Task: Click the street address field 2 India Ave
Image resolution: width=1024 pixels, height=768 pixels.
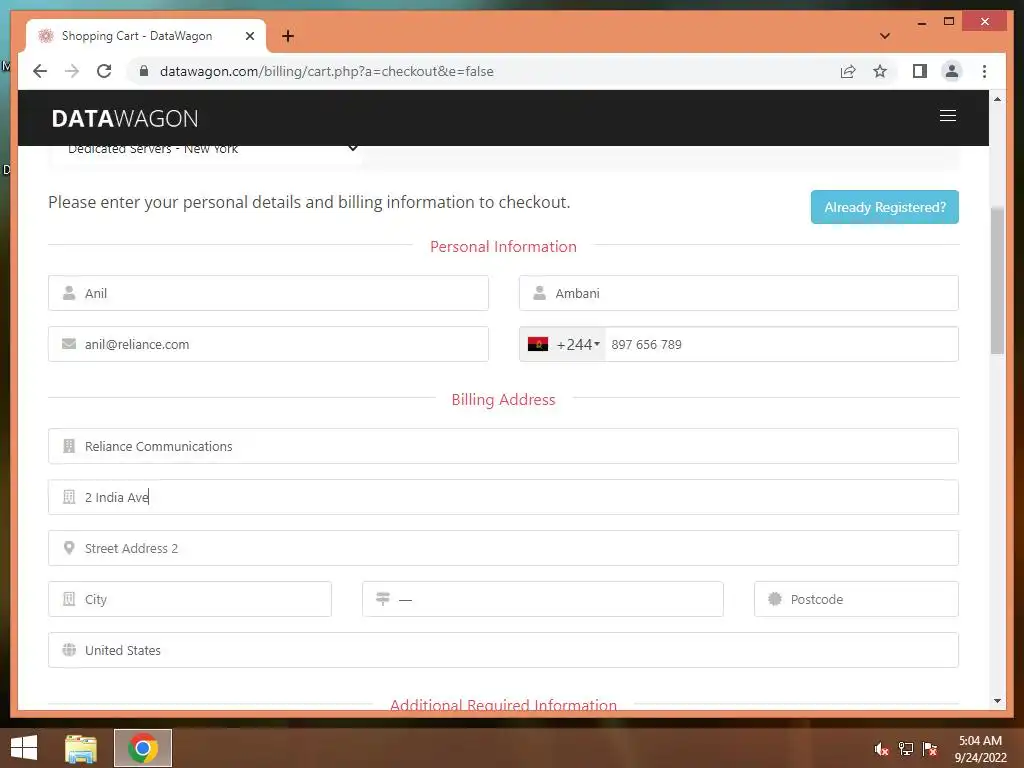Action: pyautogui.click(x=504, y=497)
